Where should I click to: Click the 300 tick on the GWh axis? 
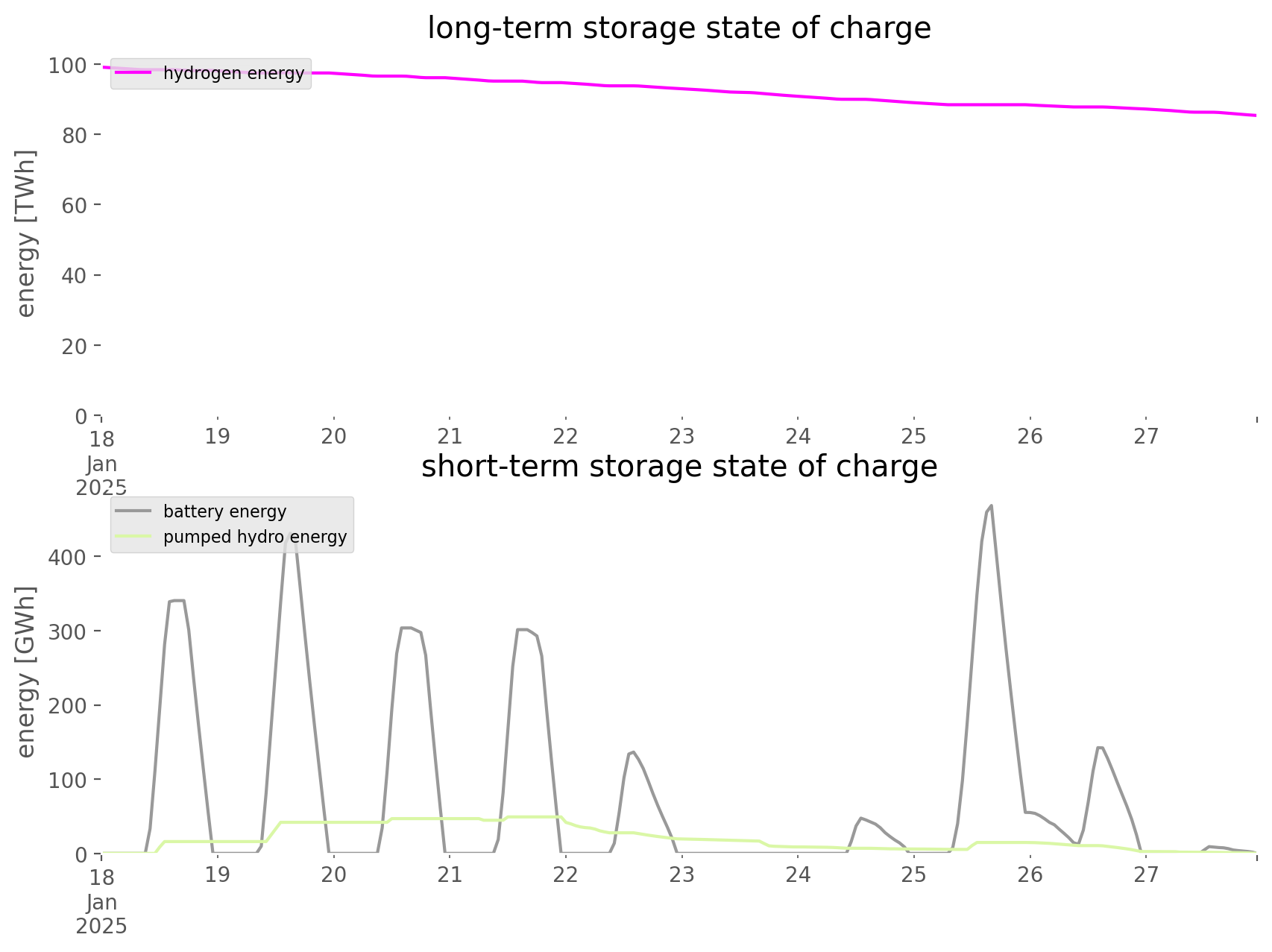(x=68, y=631)
